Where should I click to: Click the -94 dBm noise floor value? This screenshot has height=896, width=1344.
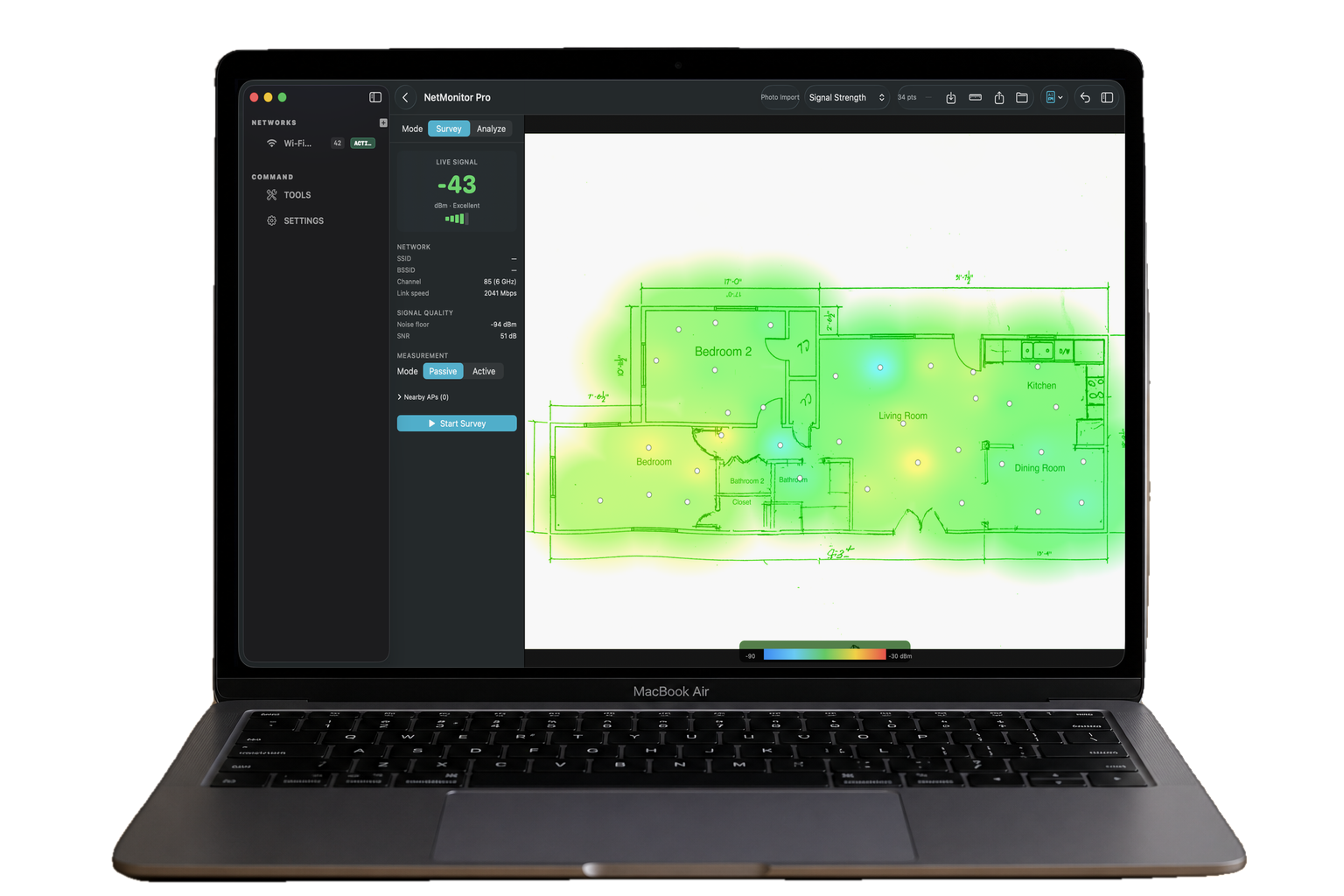pos(503,325)
